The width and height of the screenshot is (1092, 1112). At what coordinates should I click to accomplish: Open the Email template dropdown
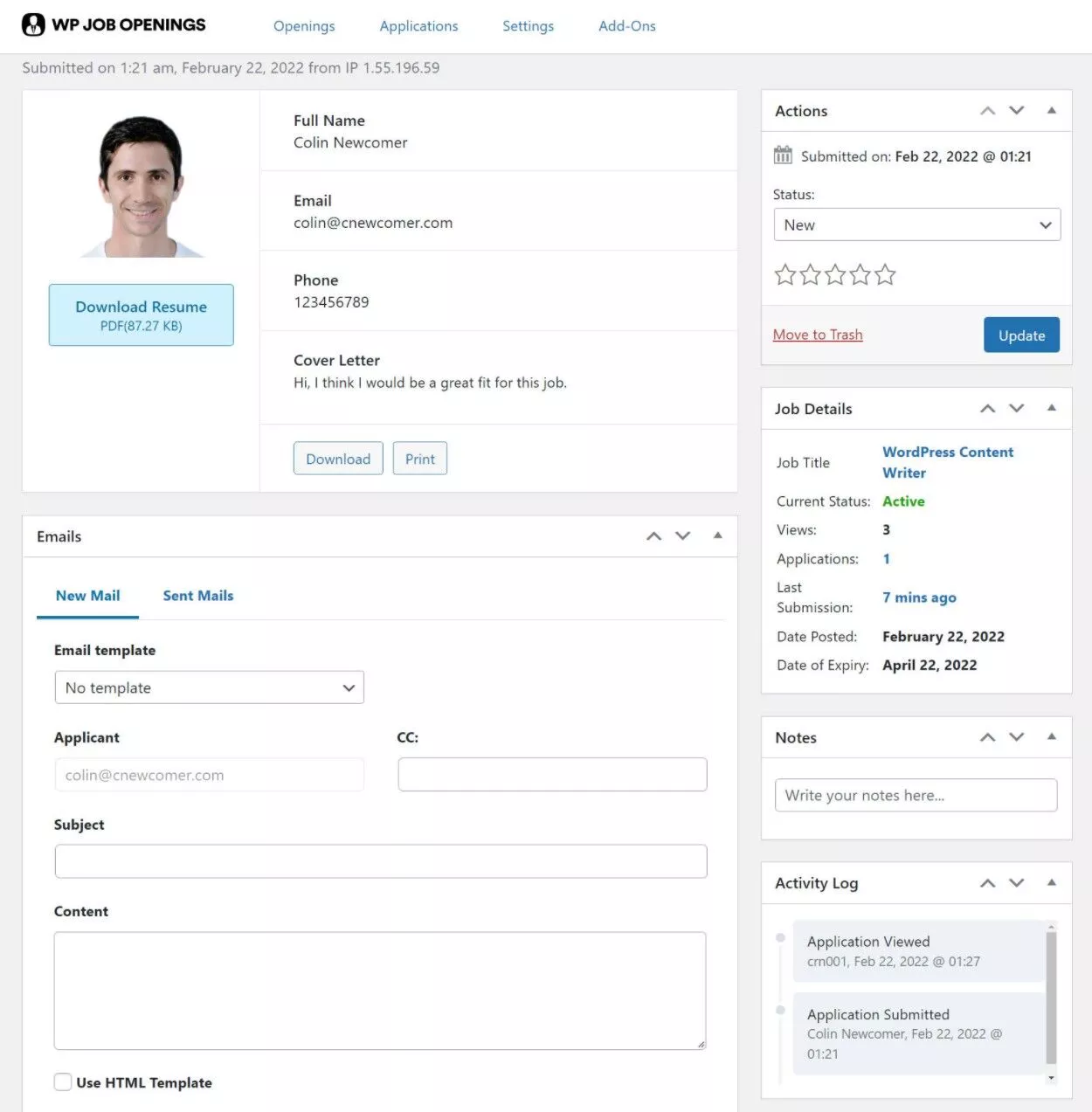(210, 687)
